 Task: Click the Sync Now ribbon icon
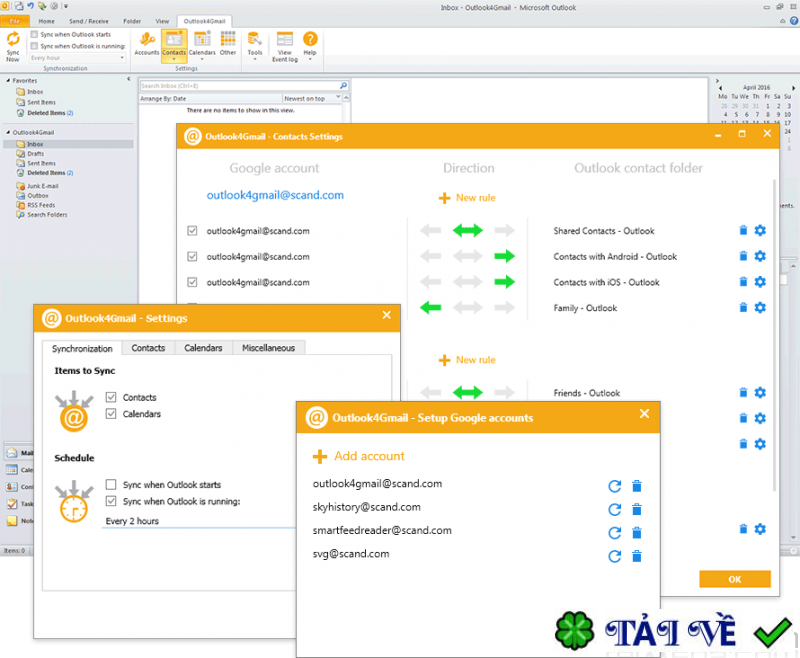pos(13,46)
